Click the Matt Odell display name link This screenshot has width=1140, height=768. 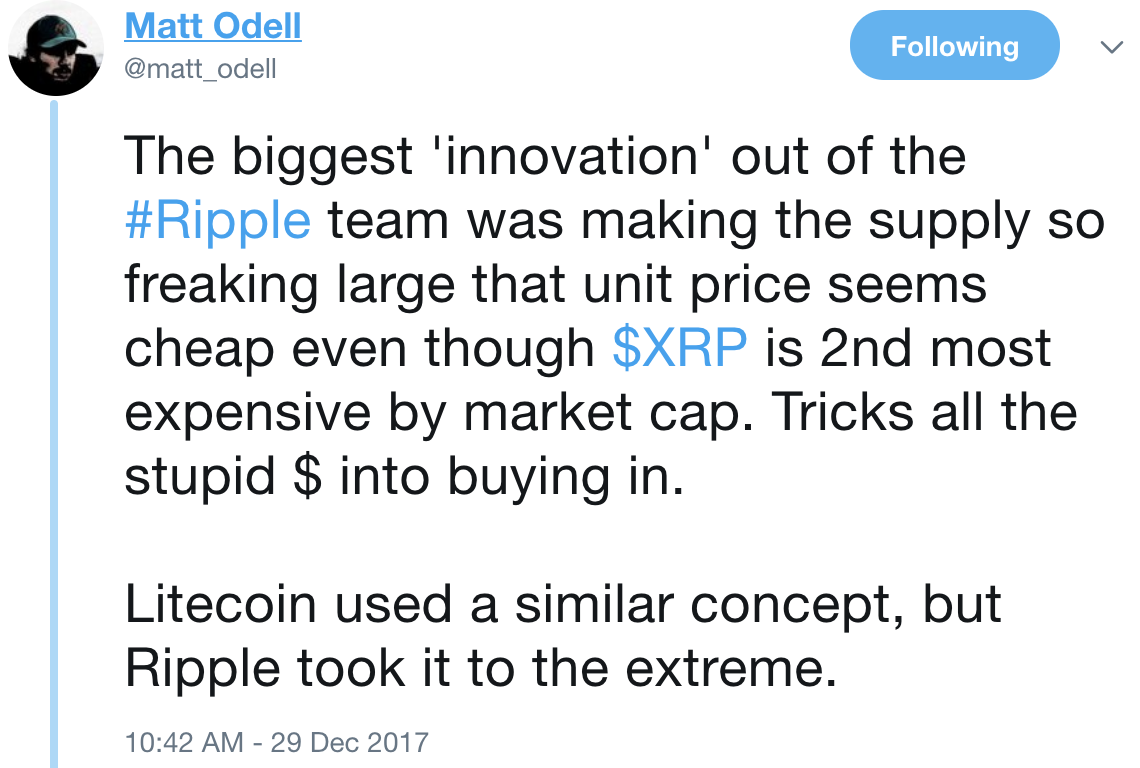[213, 26]
